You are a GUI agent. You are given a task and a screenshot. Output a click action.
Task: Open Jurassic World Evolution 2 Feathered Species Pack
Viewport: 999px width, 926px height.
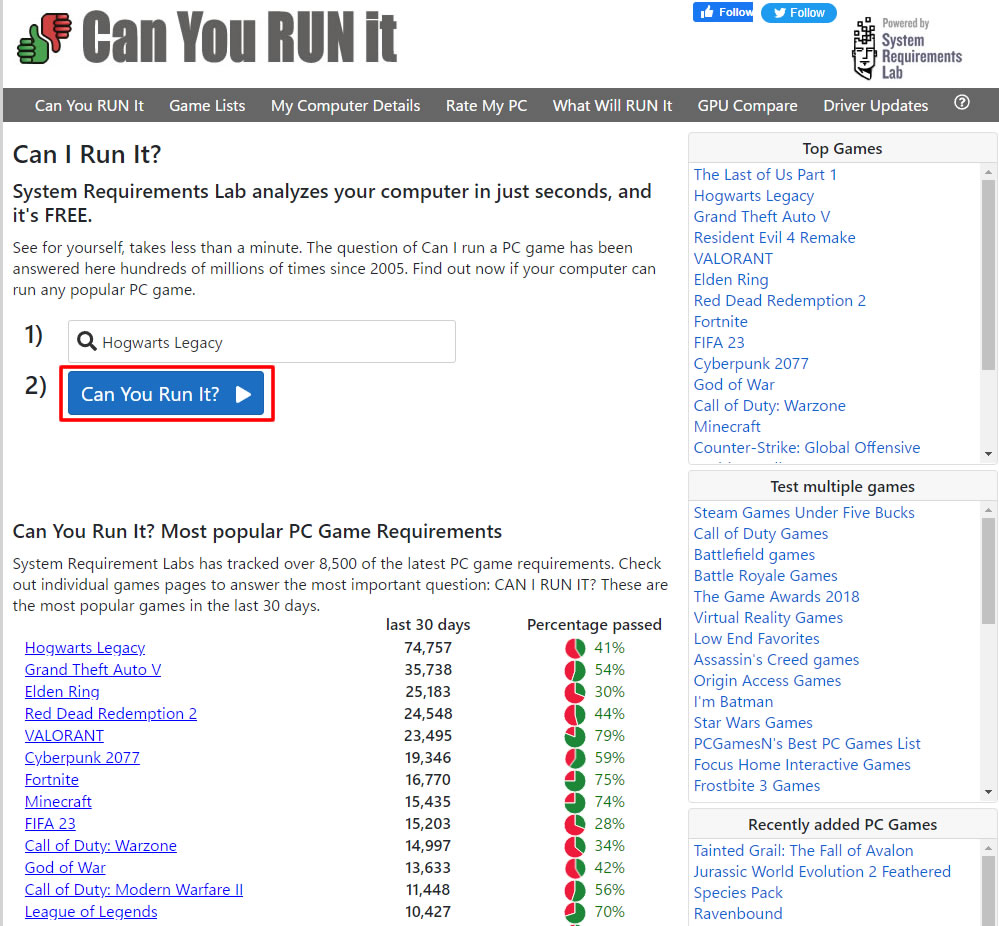click(822, 882)
